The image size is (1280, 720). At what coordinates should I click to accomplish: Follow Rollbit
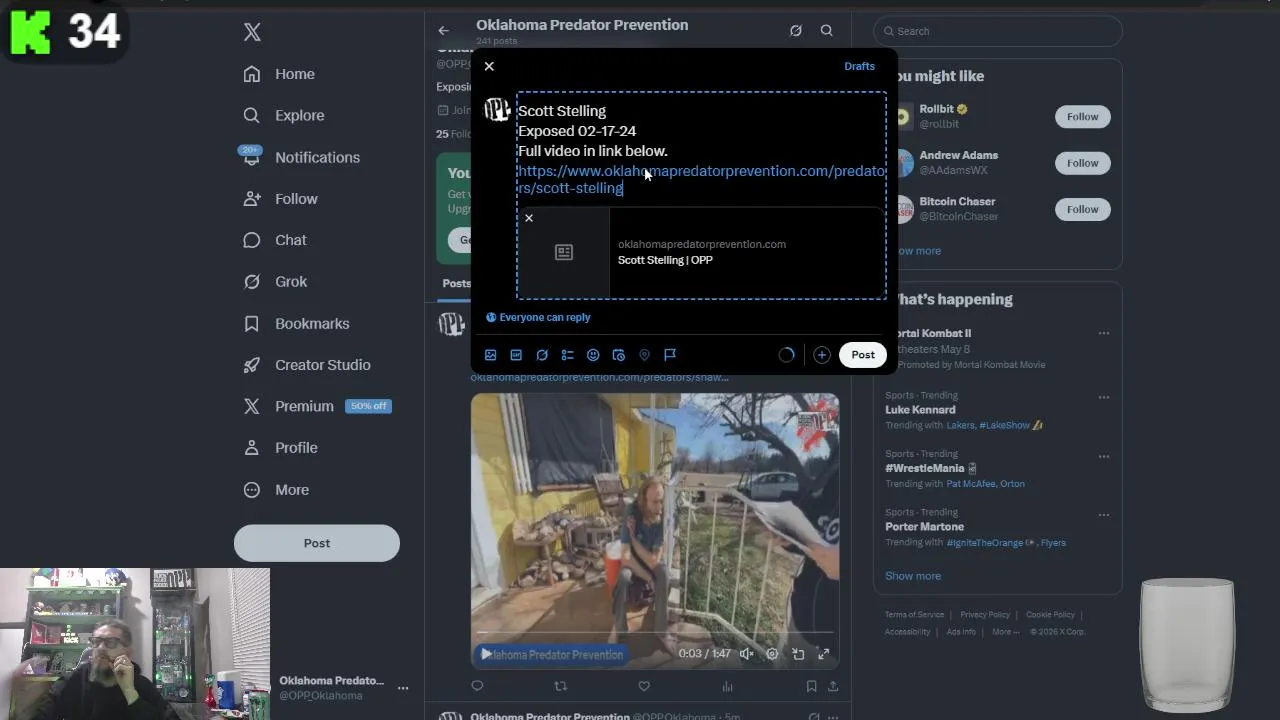1082,117
